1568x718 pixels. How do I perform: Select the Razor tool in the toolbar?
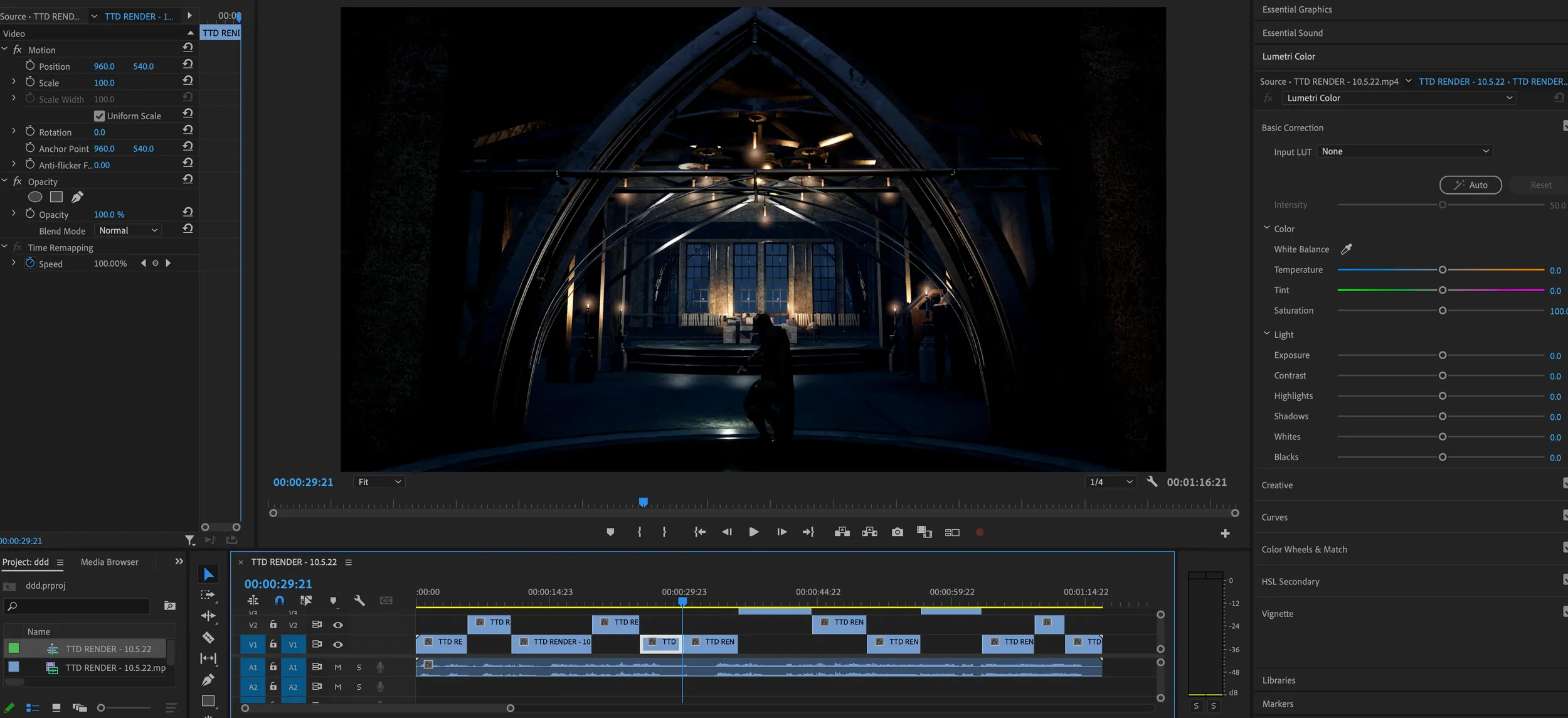pyautogui.click(x=208, y=638)
